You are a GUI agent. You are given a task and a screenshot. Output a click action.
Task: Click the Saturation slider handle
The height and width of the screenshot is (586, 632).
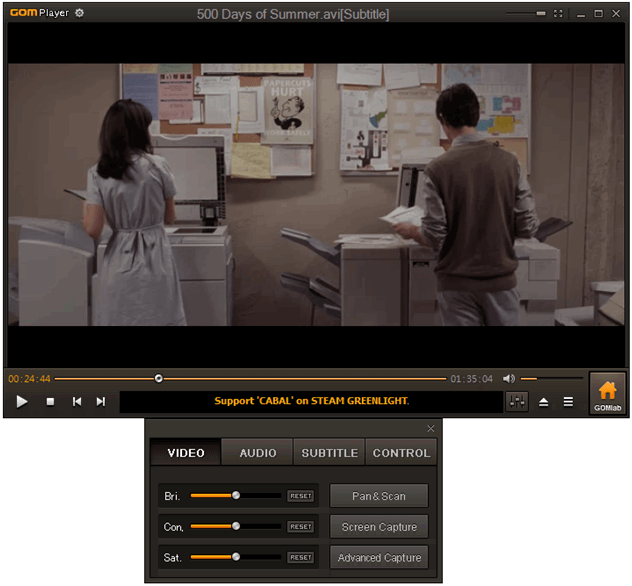point(236,557)
